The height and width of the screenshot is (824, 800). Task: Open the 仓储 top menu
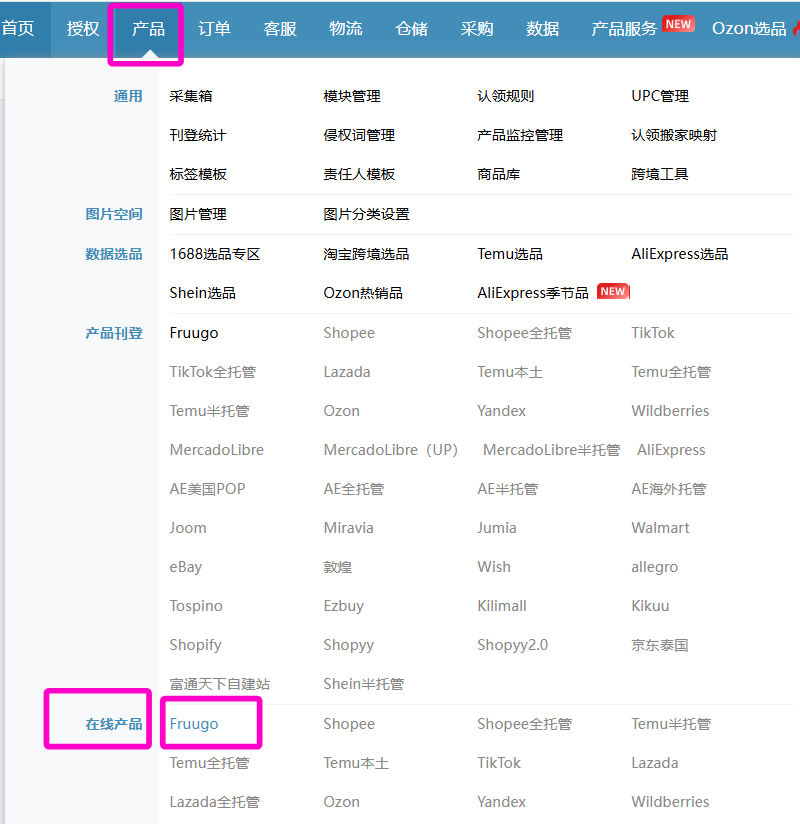click(x=412, y=28)
